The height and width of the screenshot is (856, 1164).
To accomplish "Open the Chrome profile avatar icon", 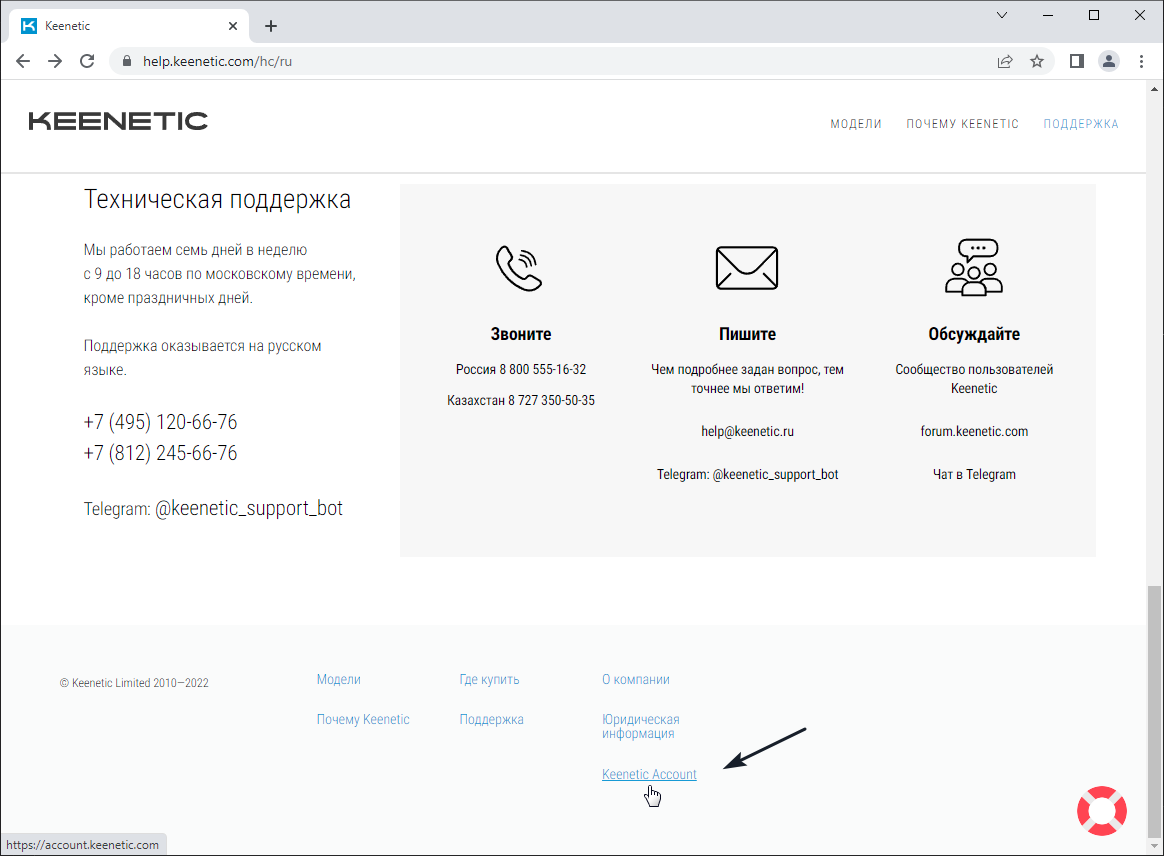I will [1109, 62].
